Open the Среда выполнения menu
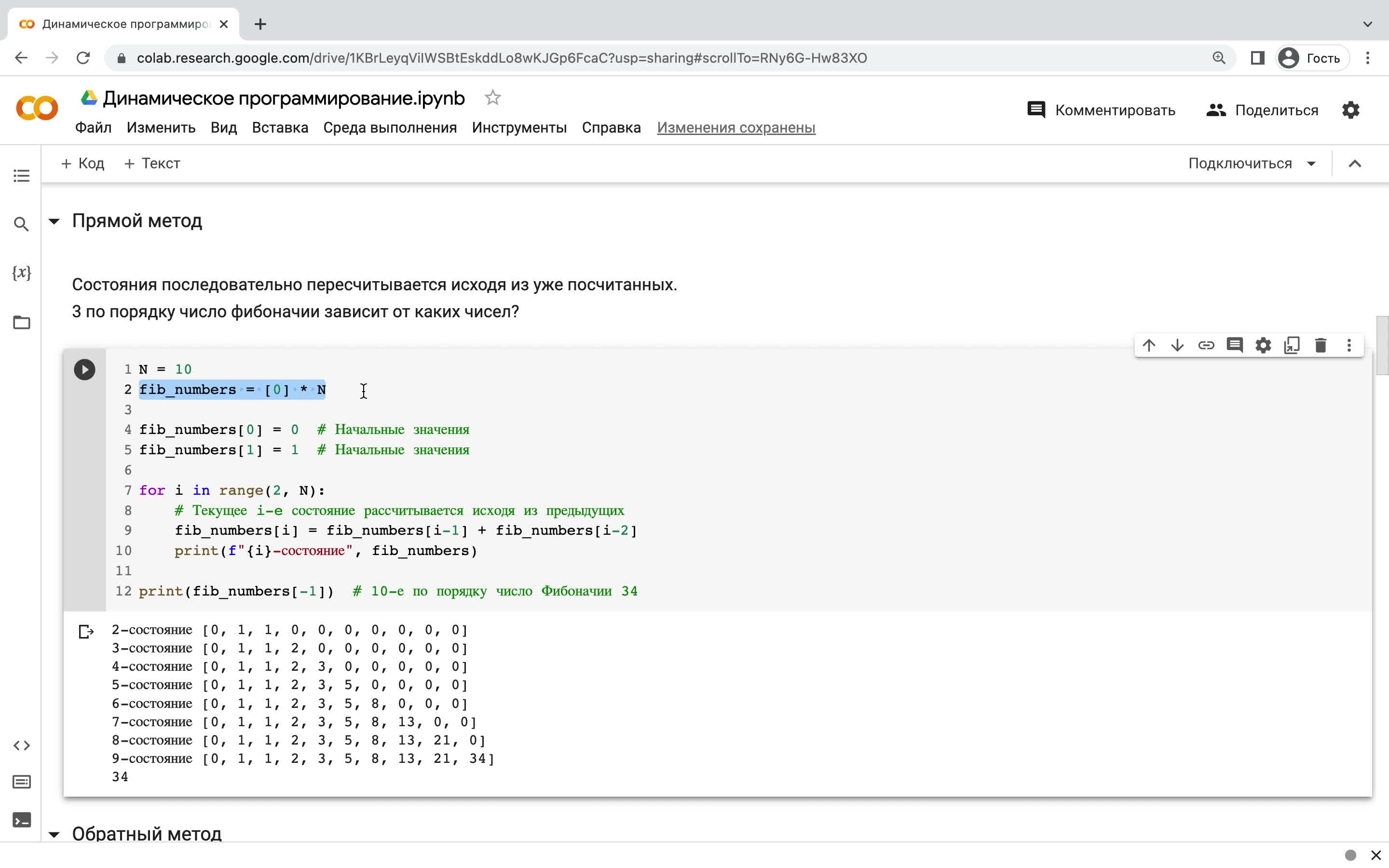Viewport: 1389px width, 868px height. pyautogui.click(x=390, y=127)
